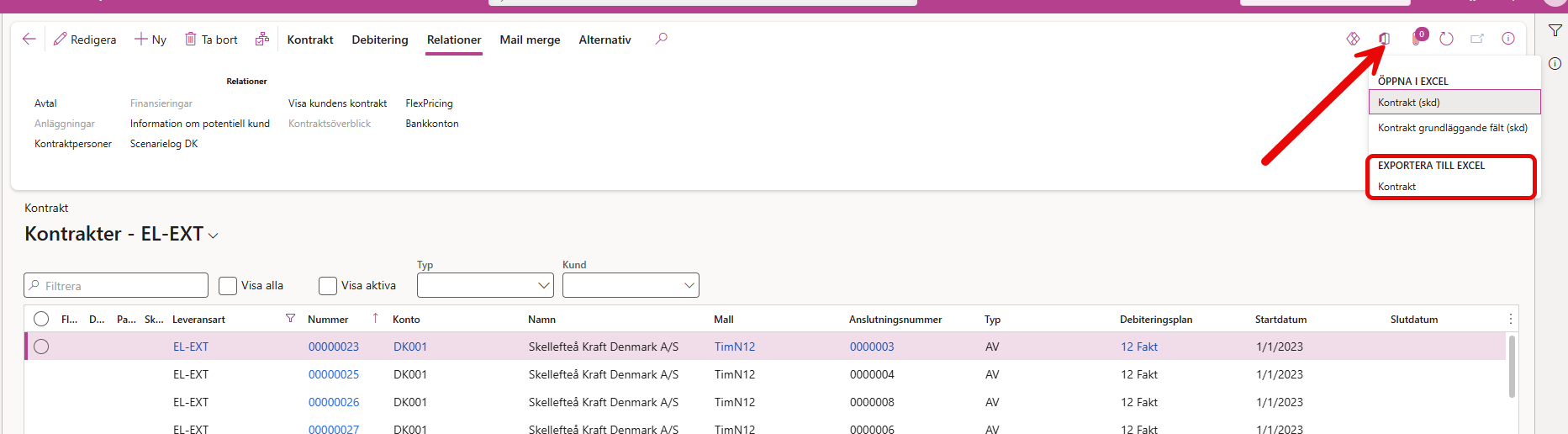Select row radio for contract 00000023

coord(41,347)
